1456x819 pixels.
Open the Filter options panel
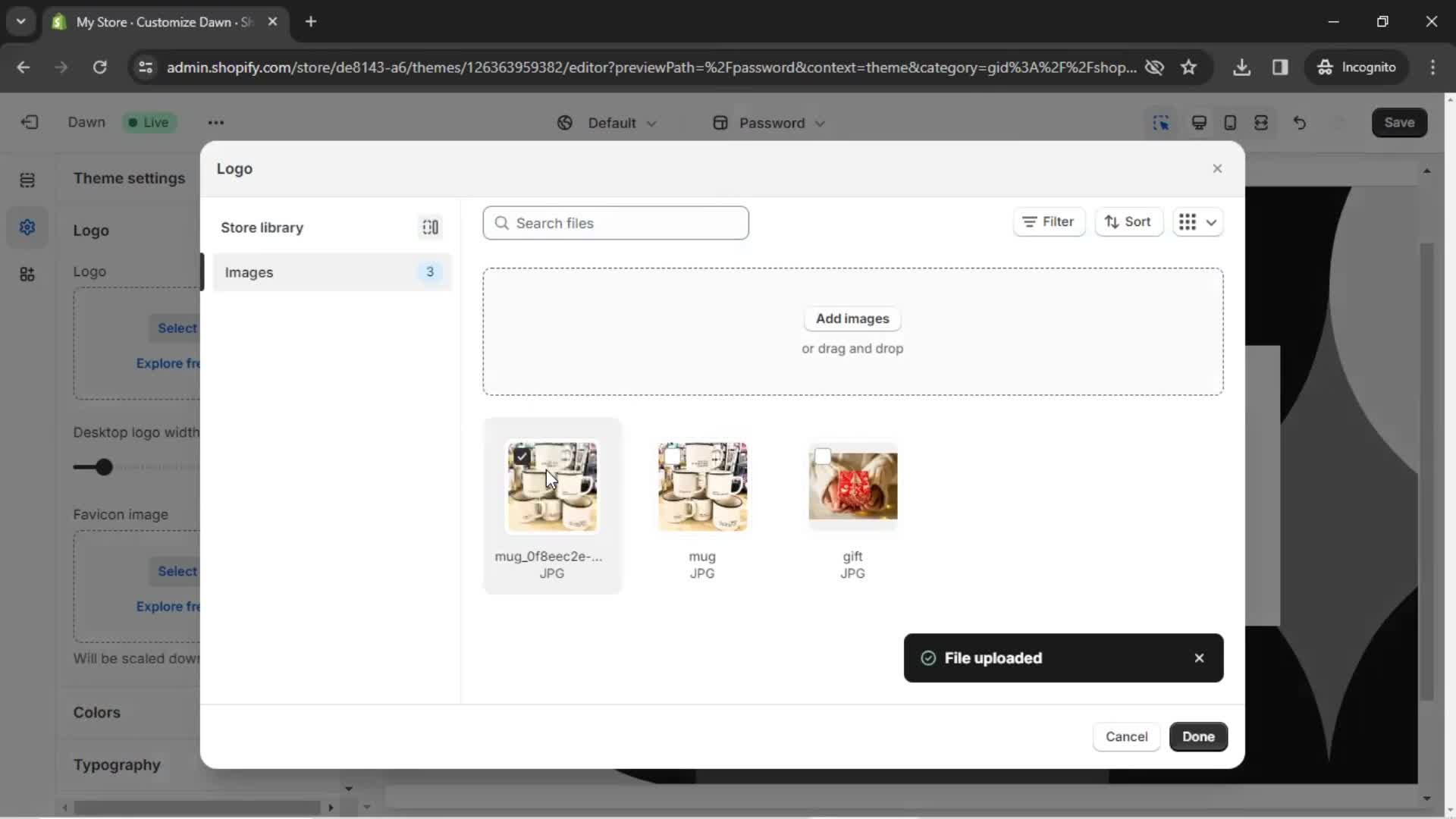tap(1050, 222)
